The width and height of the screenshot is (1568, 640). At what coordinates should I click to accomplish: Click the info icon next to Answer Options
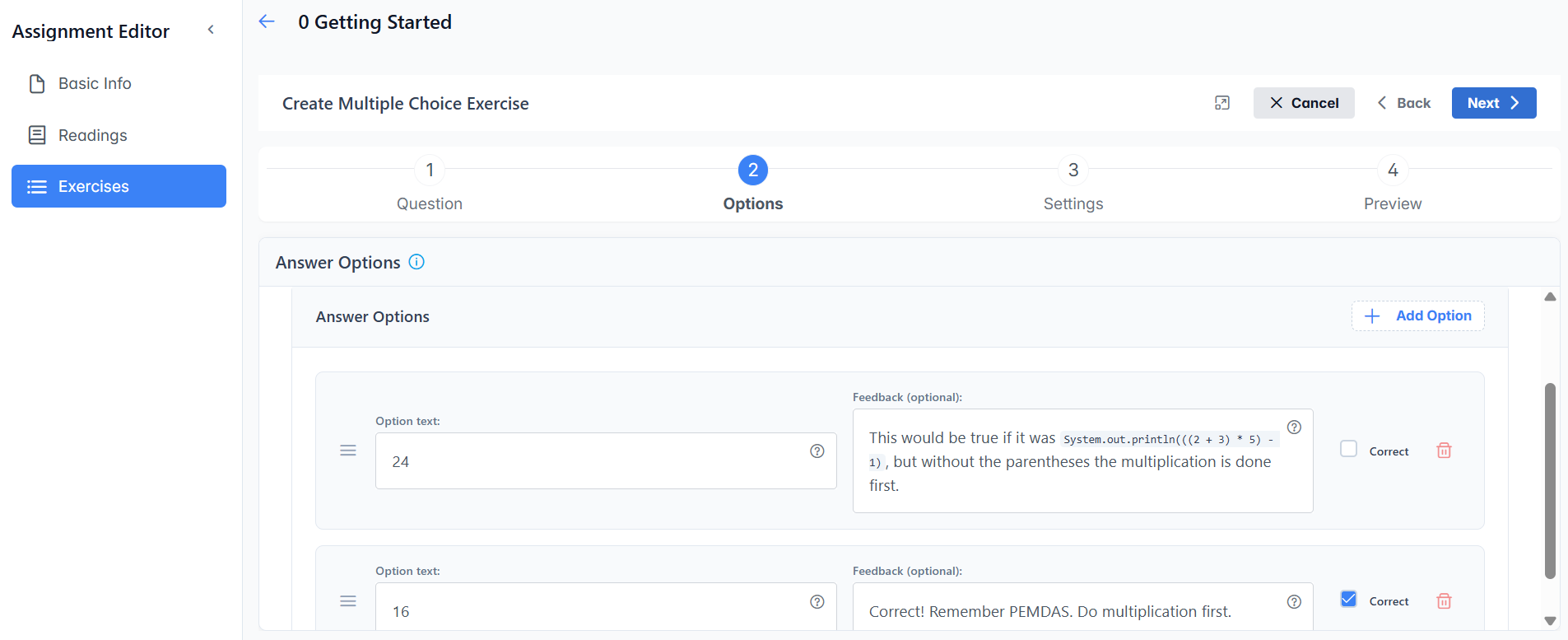(416, 262)
